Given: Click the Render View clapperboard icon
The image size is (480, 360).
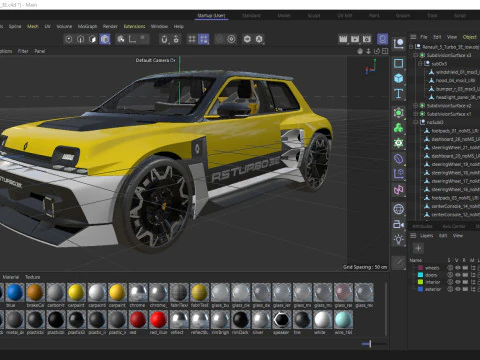Looking at the screenshot, I should (343, 39).
